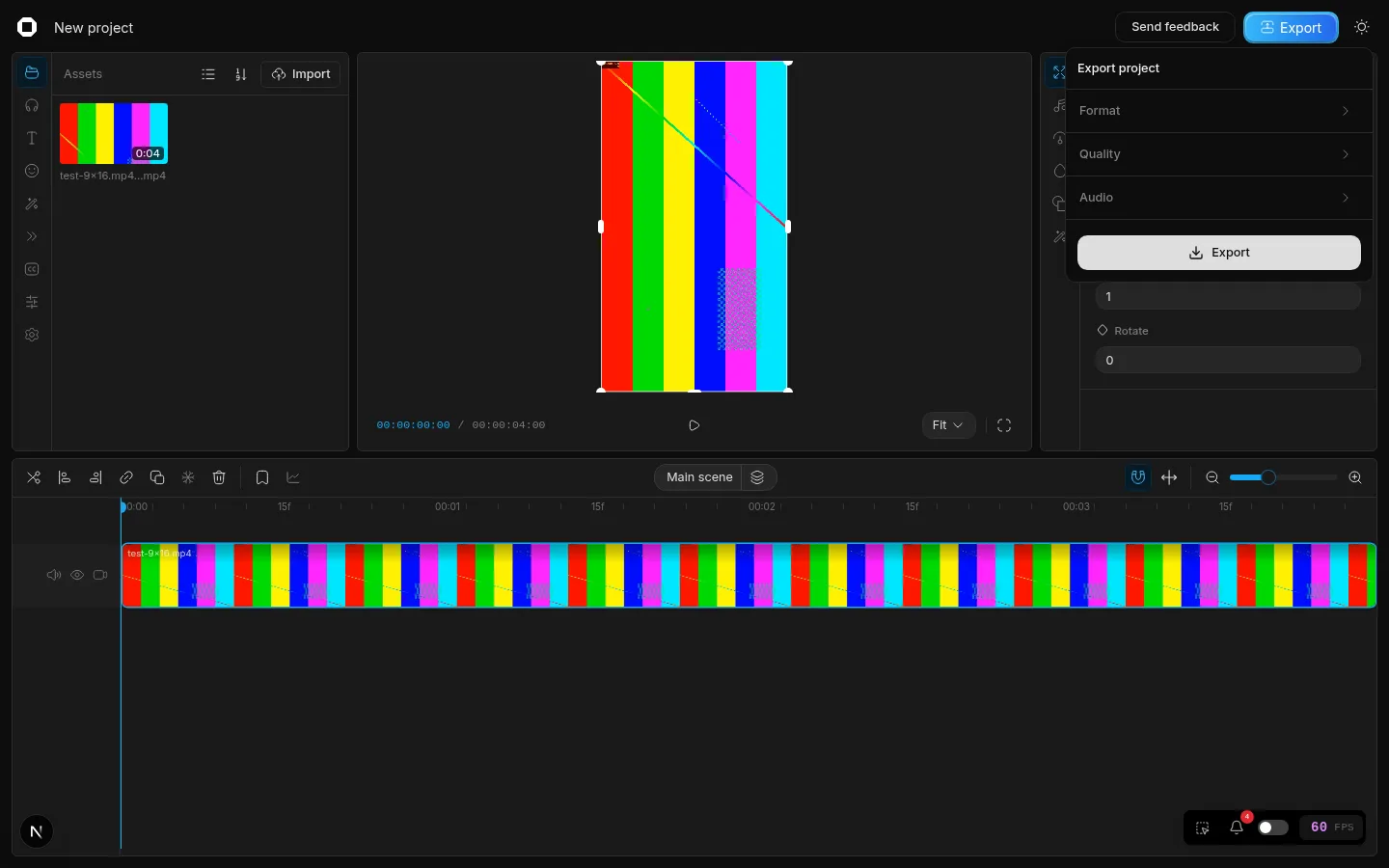Click the trim-start align-left timeline tool

pyautogui.click(x=65, y=477)
